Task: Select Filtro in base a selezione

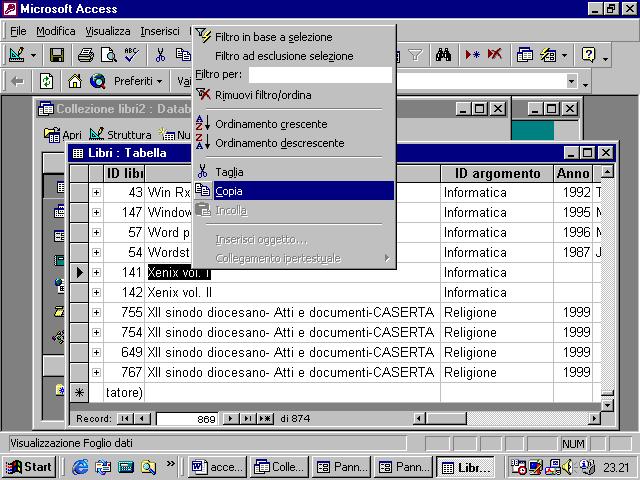Action: [x=294, y=37]
